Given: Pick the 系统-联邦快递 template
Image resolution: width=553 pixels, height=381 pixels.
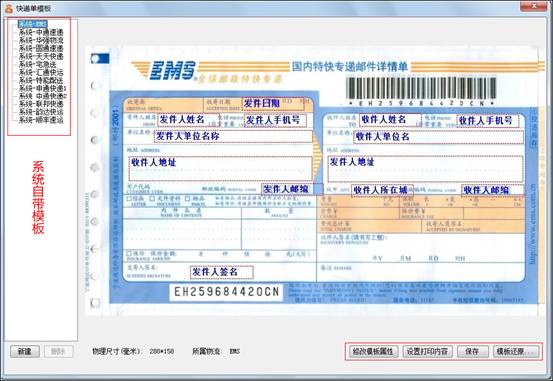Looking at the screenshot, I should click(41, 104).
